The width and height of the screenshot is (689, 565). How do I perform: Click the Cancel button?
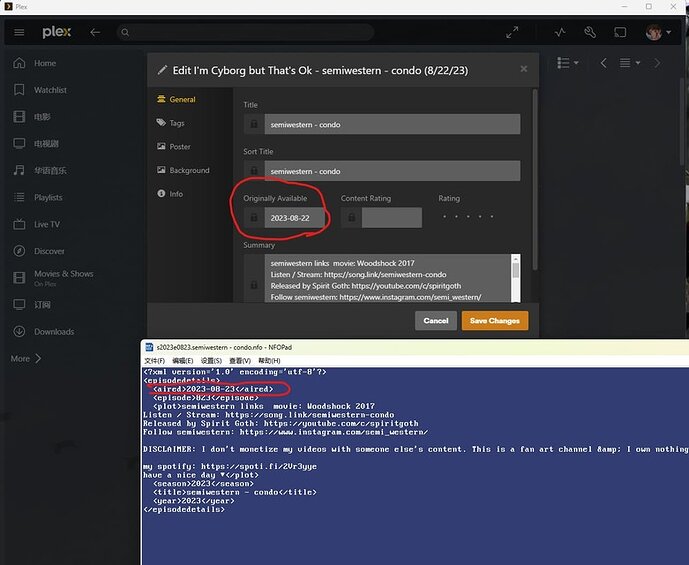[436, 321]
